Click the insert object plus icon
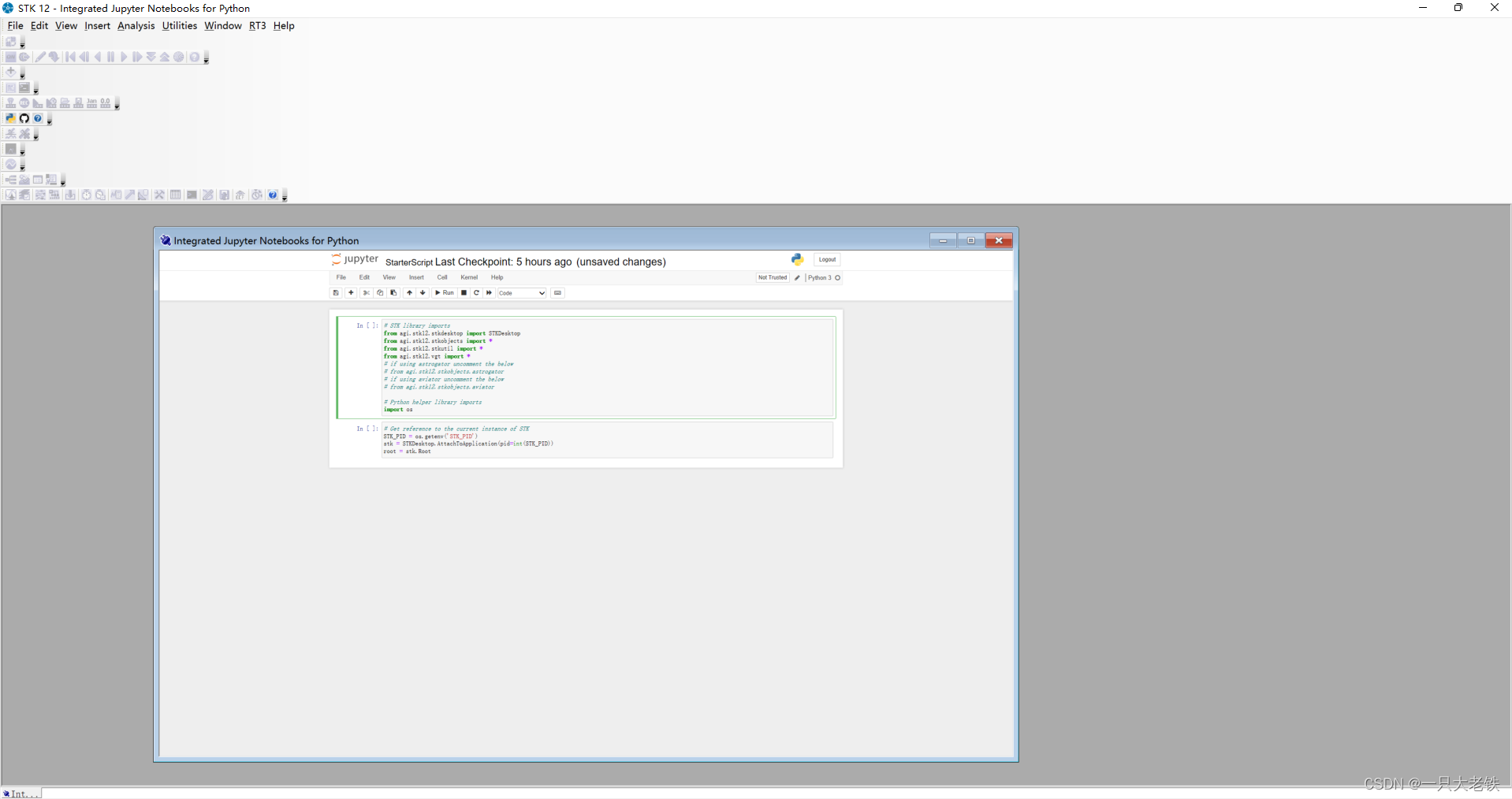The height and width of the screenshot is (799, 1512). [10, 72]
